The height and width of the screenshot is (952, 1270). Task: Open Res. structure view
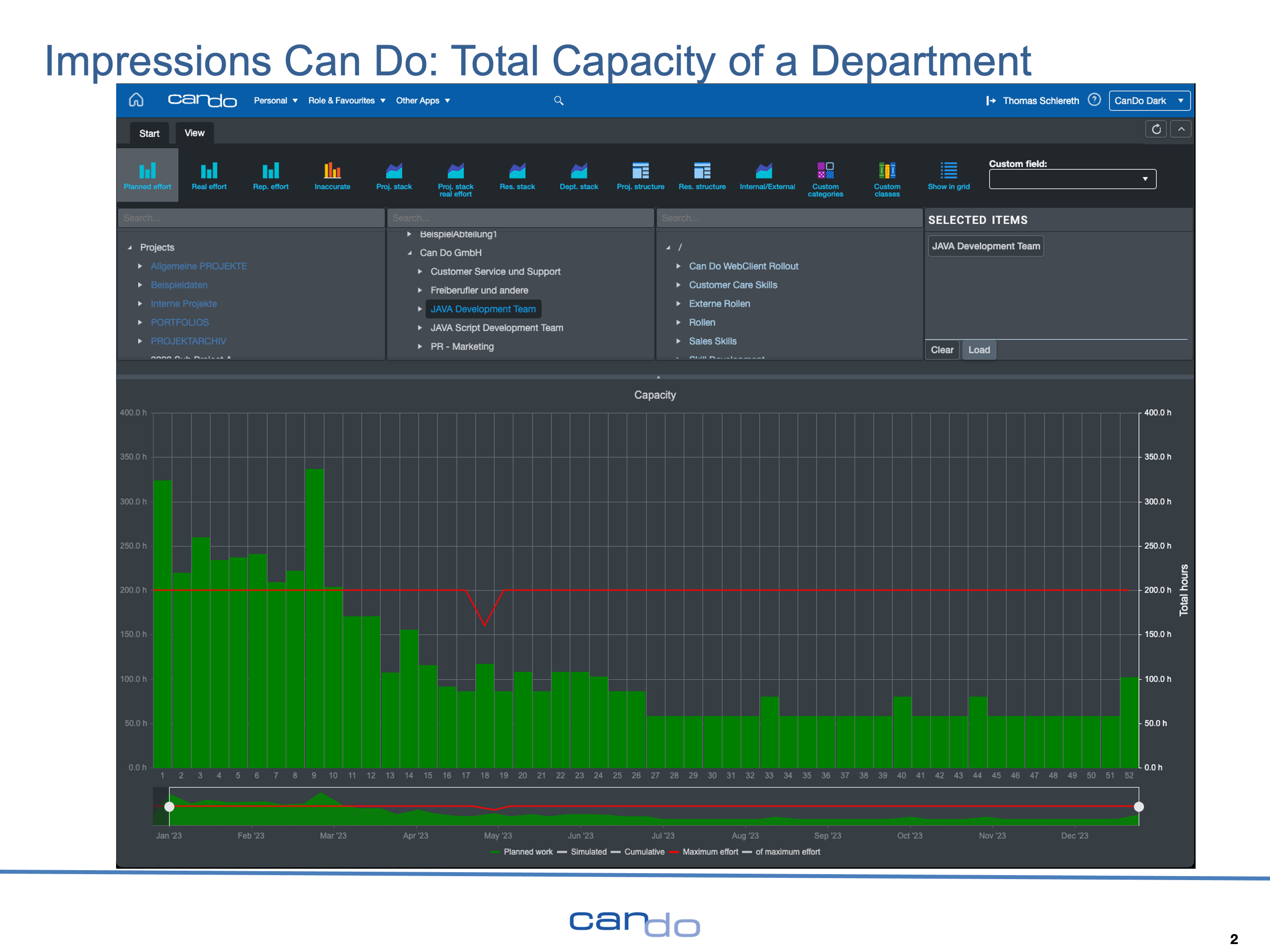(702, 176)
